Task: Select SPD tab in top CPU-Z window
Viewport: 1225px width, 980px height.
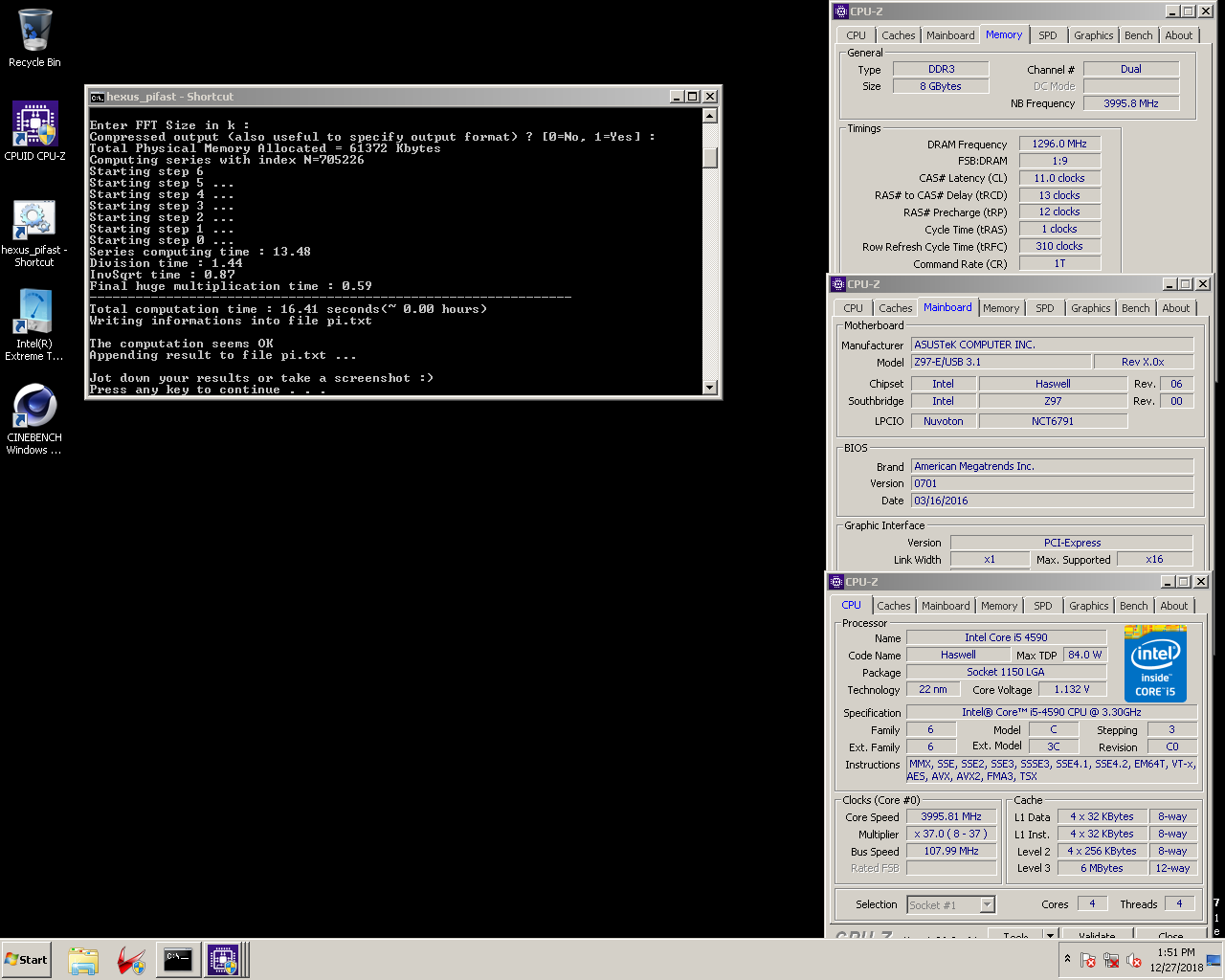Action: [x=1048, y=35]
